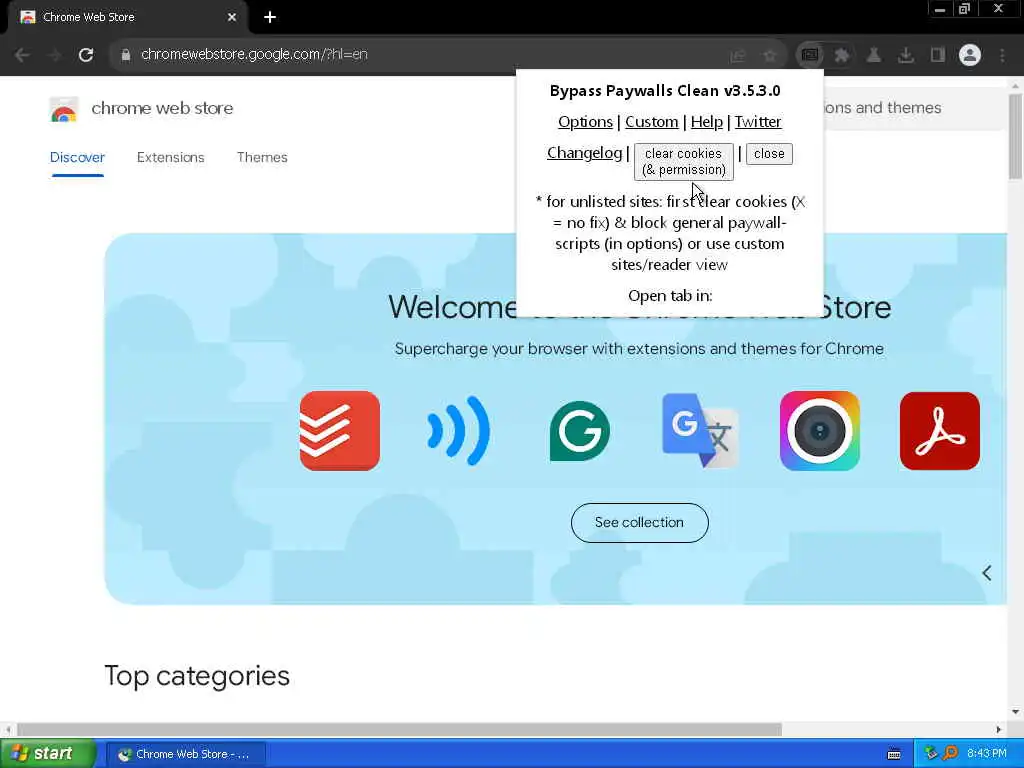Open the Downloads tray icon
This screenshot has width=1024, height=768.
(906, 56)
